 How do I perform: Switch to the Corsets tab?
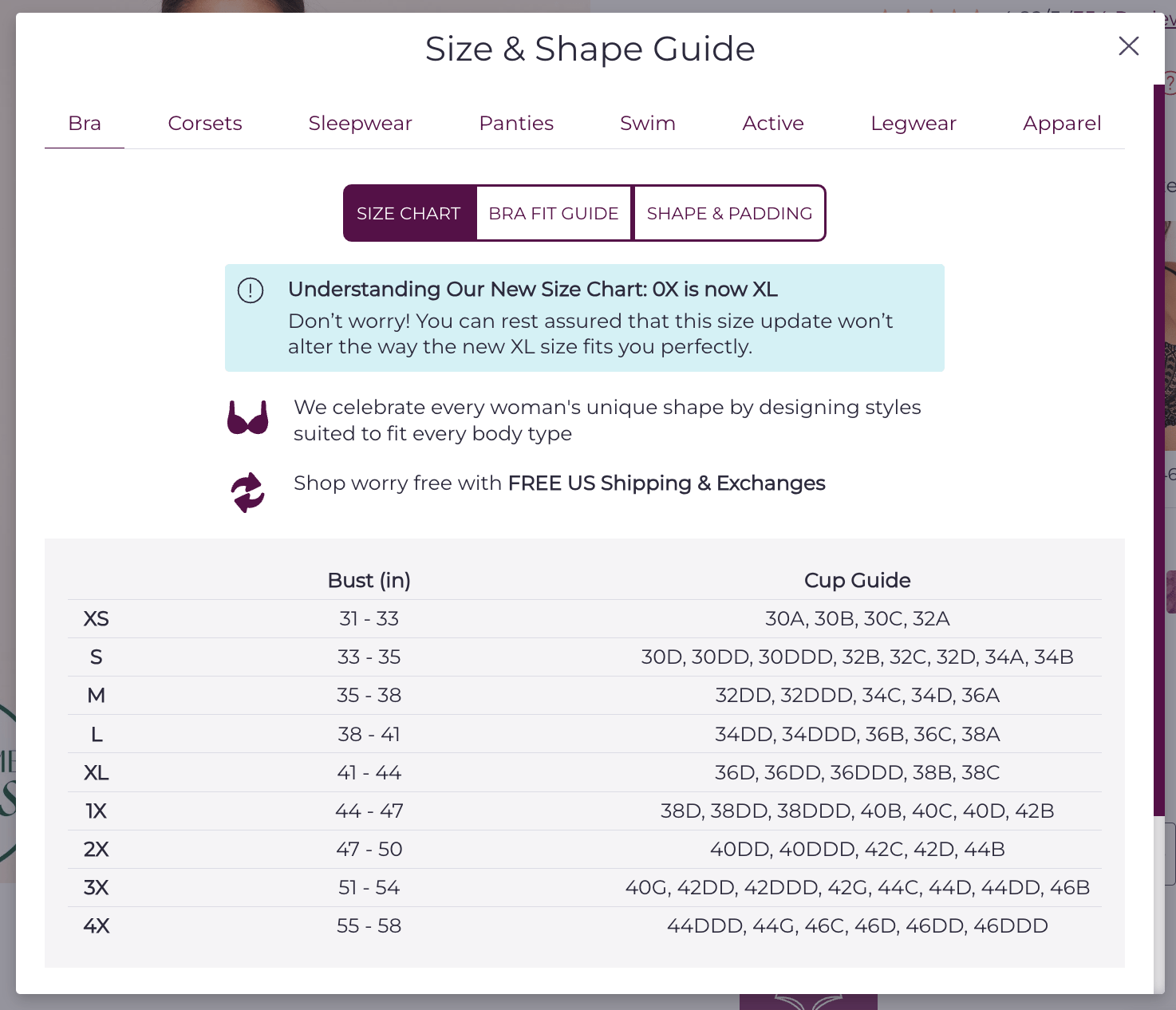(205, 123)
